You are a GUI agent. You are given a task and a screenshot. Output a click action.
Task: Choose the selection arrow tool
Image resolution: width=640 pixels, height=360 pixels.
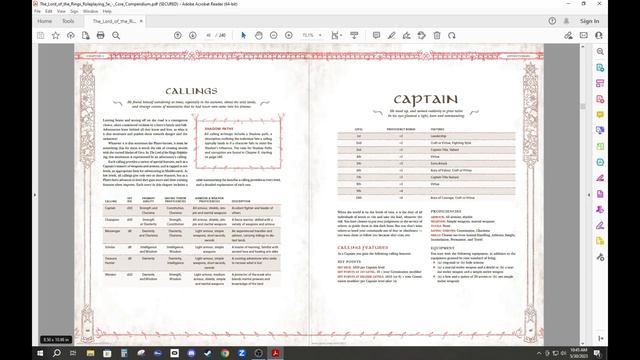pyautogui.click(x=243, y=36)
